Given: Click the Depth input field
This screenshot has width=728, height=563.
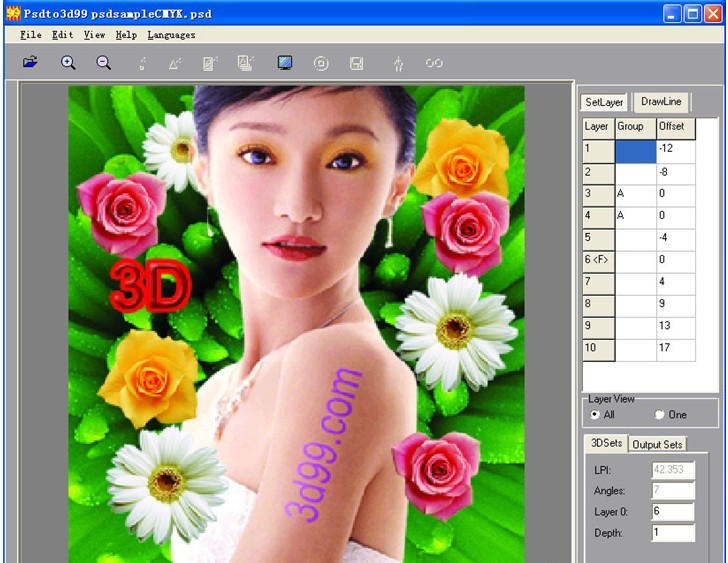Looking at the screenshot, I should pos(672,533).
